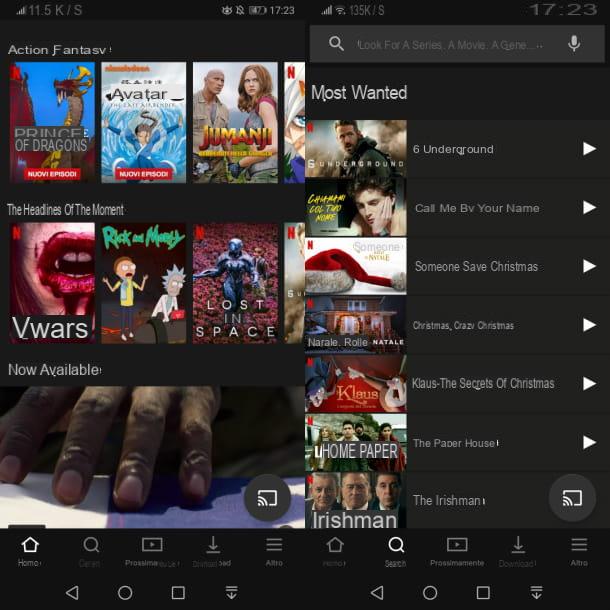610x610 pixels.
Task: Open the Someone Save Christmas thumbnail
Action: 356,266
